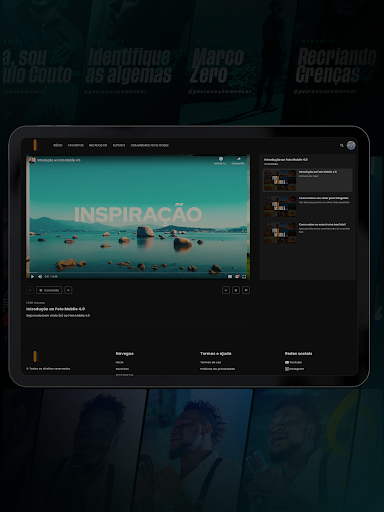Open the Instagram social link
This screenshot has height=512, width=384.
(294, 369)
